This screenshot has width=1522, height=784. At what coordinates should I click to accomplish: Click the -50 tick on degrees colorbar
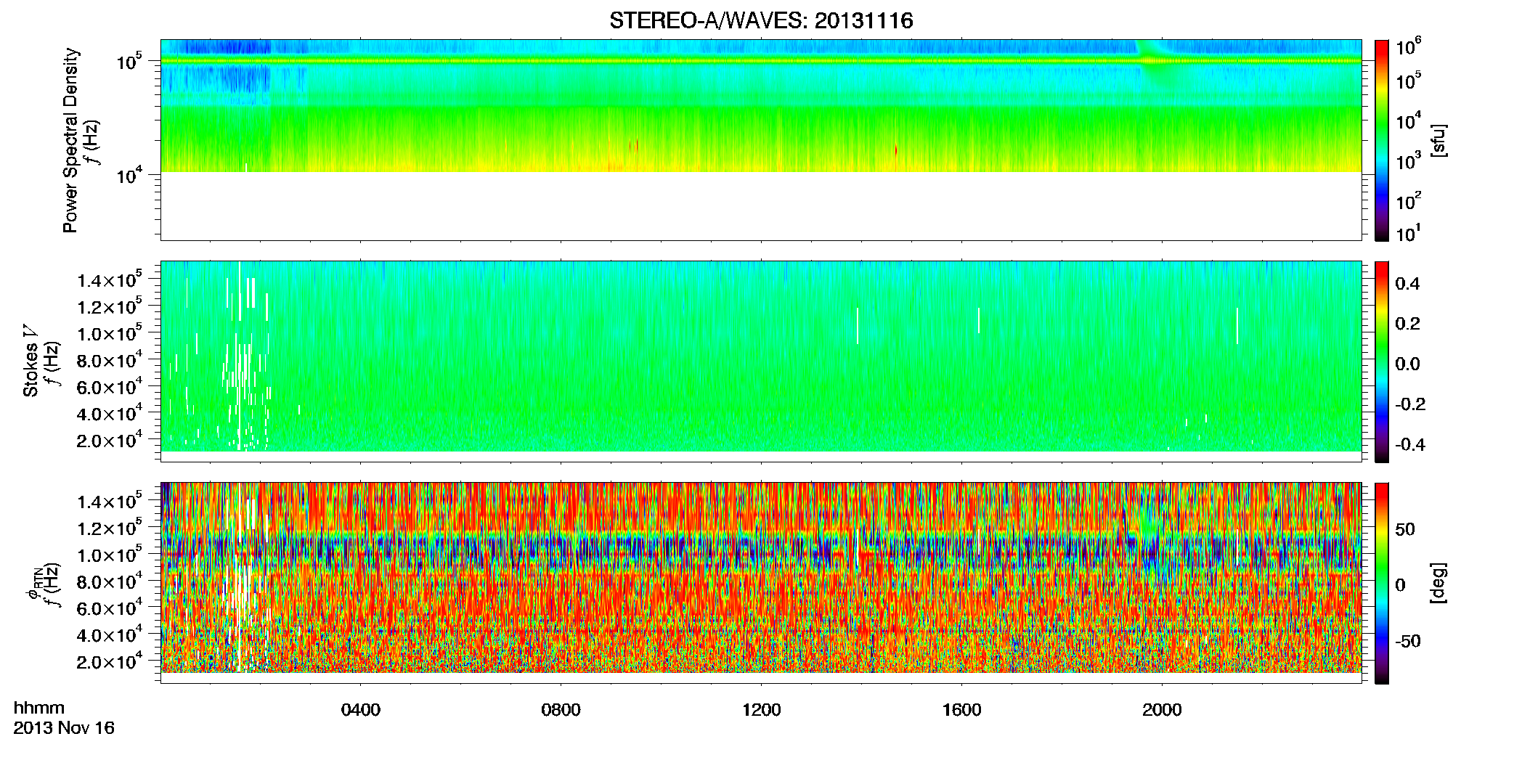[1408, 641]
